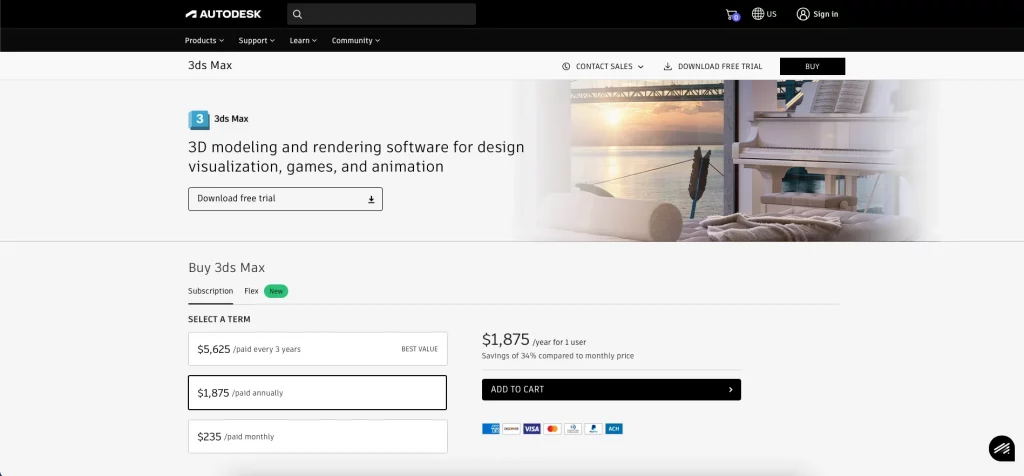Expand the Contact Sales dropdown
Image resolution: width=1024 pixels, height=476 pixels.
(603, 67)
